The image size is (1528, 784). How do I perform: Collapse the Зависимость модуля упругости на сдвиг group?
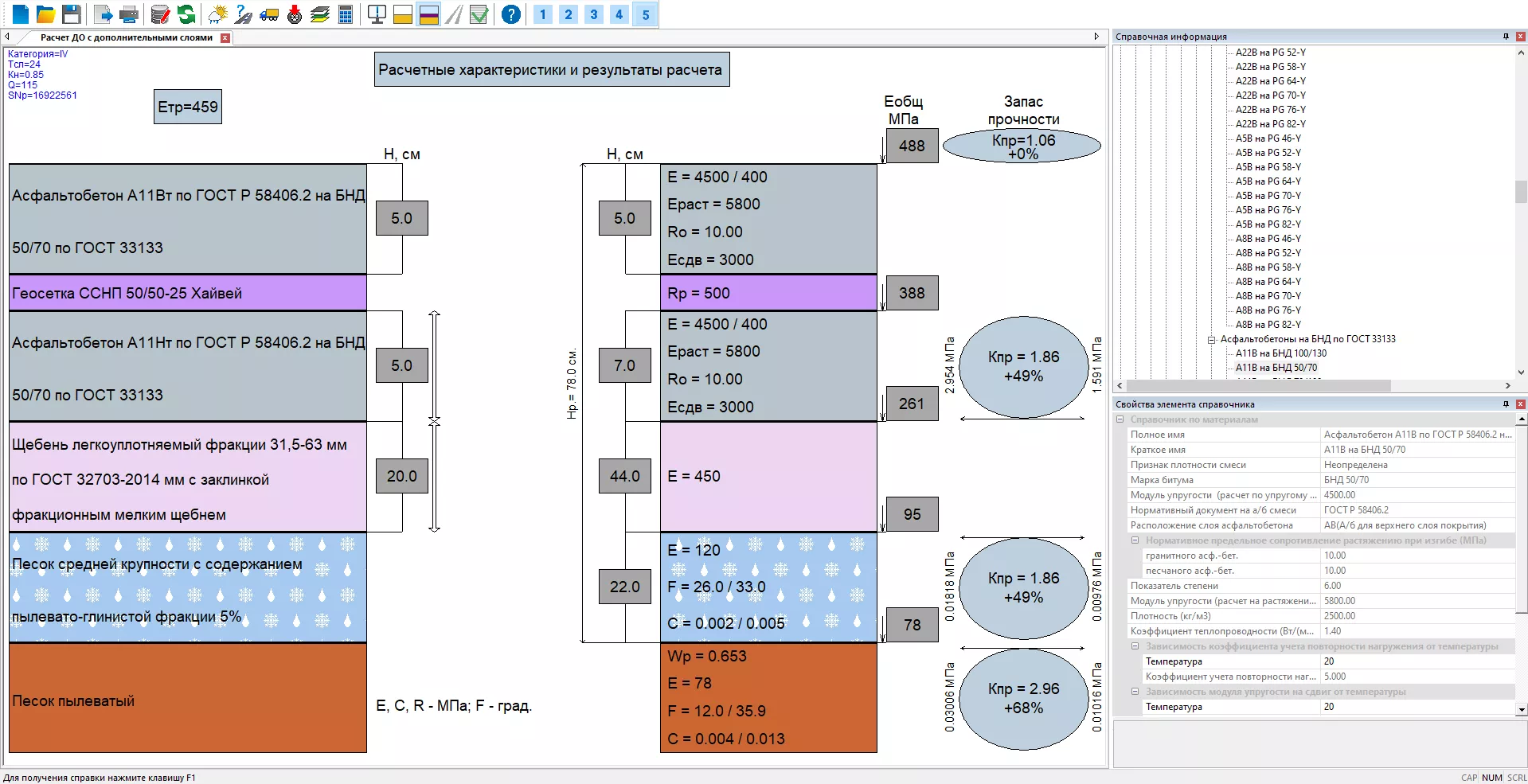click(x=1135, y=692)
